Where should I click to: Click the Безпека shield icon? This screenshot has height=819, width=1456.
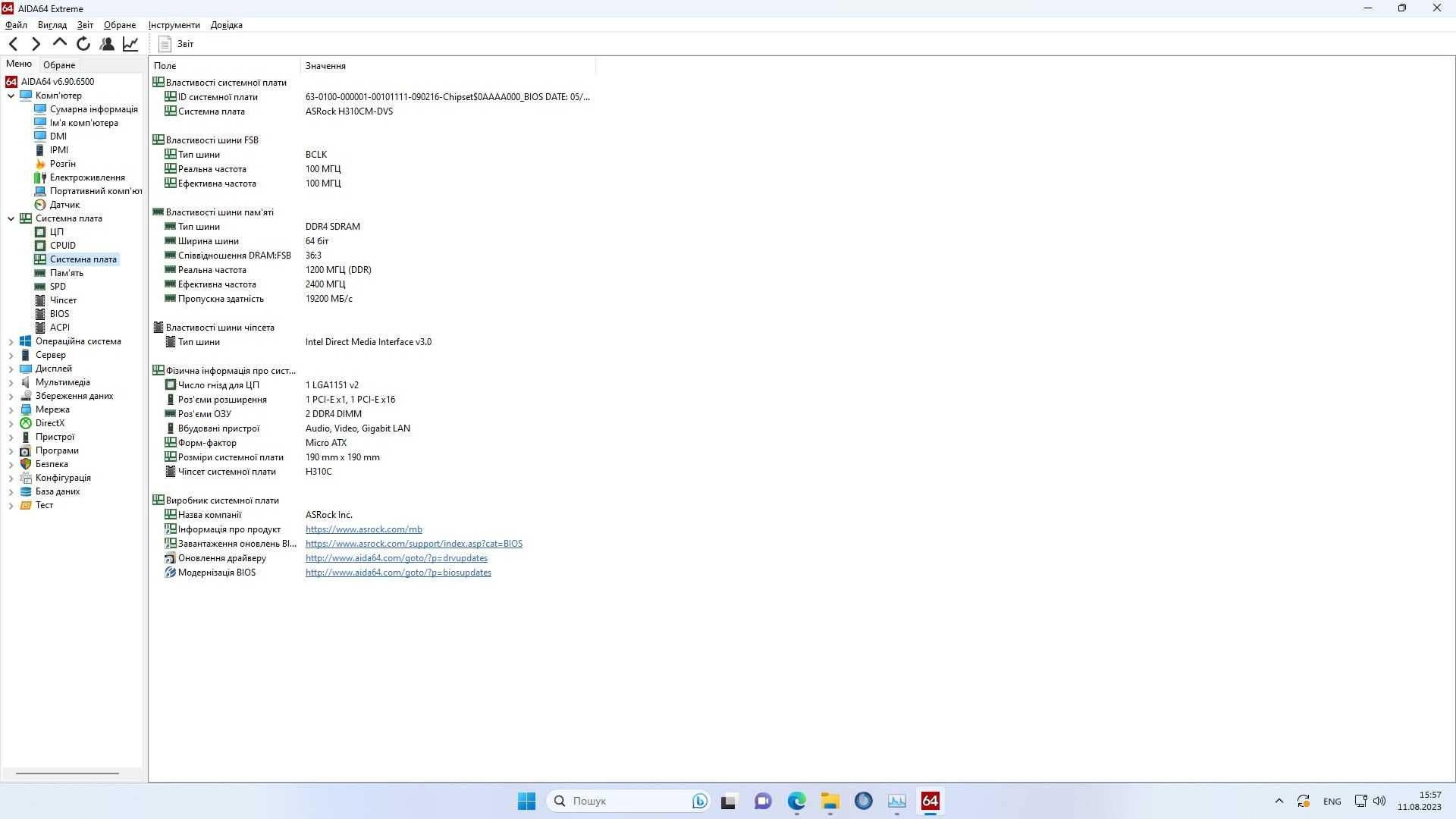(26, 464)
